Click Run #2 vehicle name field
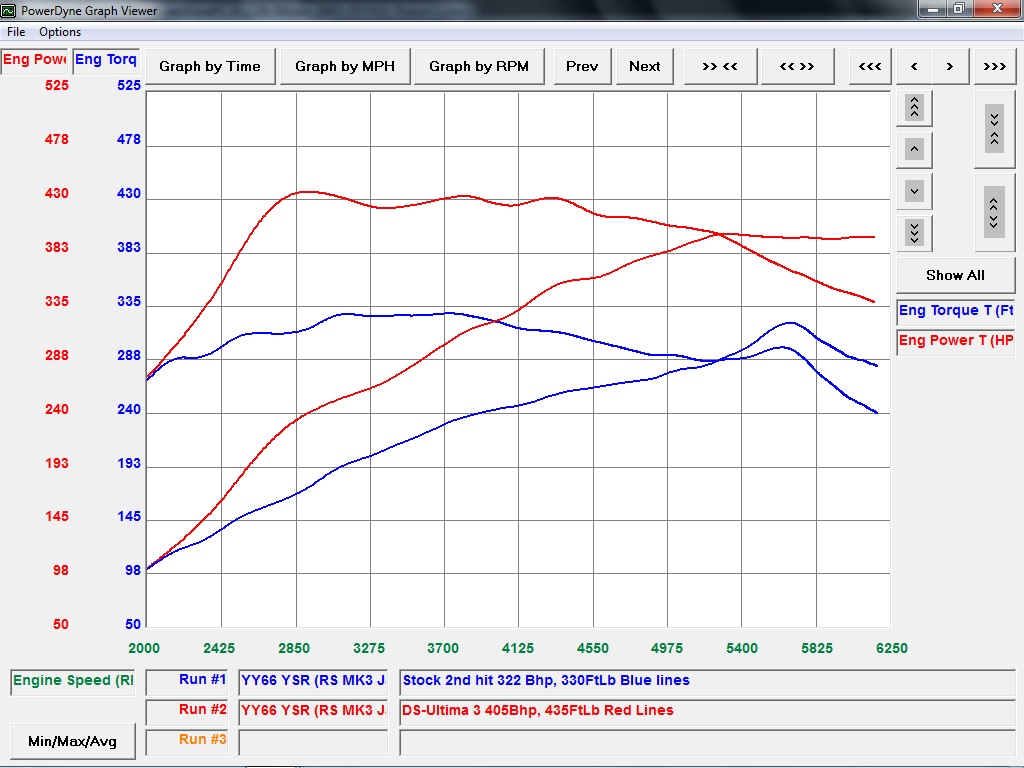This screenshot has height=768, width=1024. click(313, 712)
